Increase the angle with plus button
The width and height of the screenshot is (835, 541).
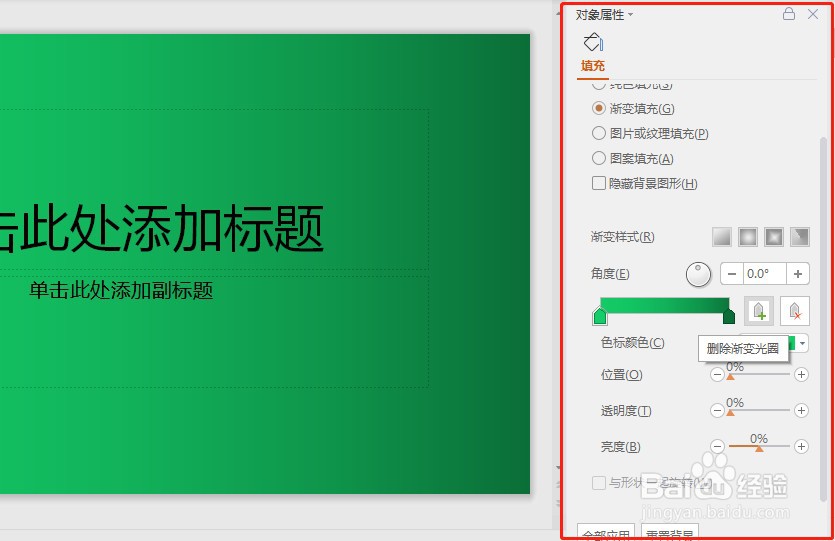(x=798, y=274)
